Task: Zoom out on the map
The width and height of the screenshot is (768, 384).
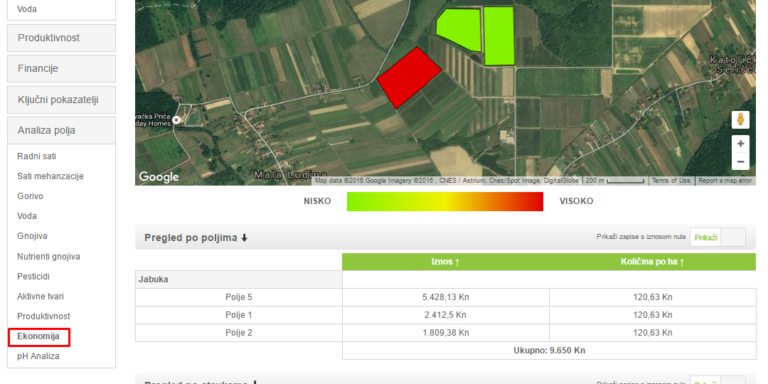Action: [740, 161]
